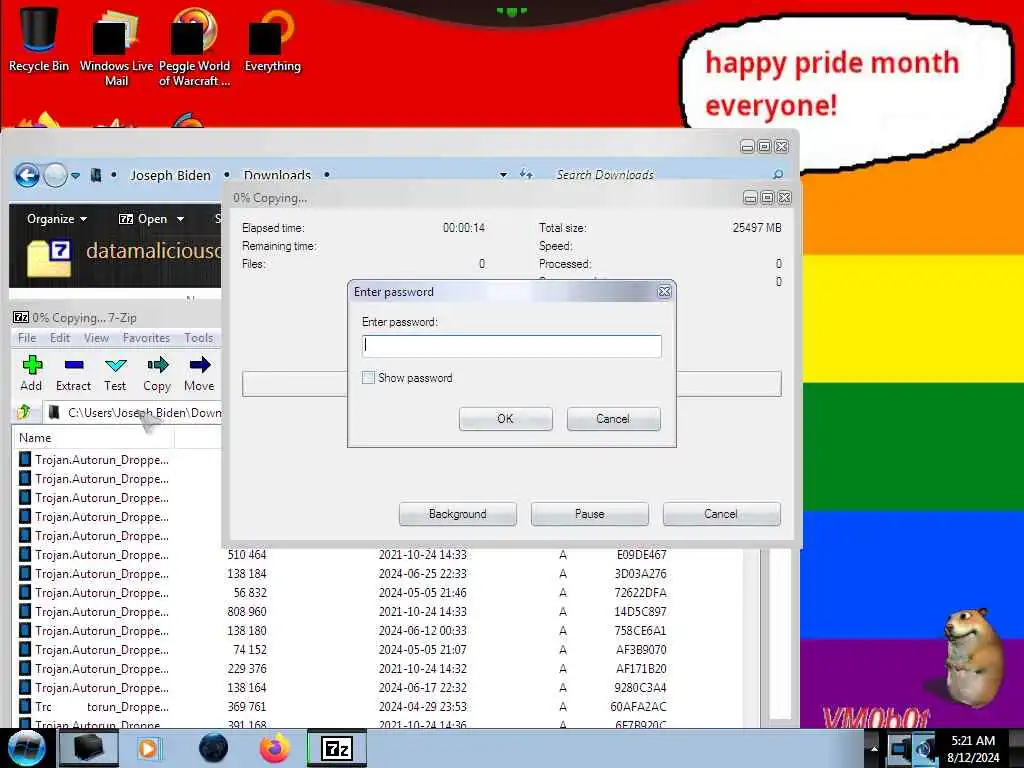1024x768 pixels.
Task: Open the 7-Zip Favorites menu
Action: [146, 338]
